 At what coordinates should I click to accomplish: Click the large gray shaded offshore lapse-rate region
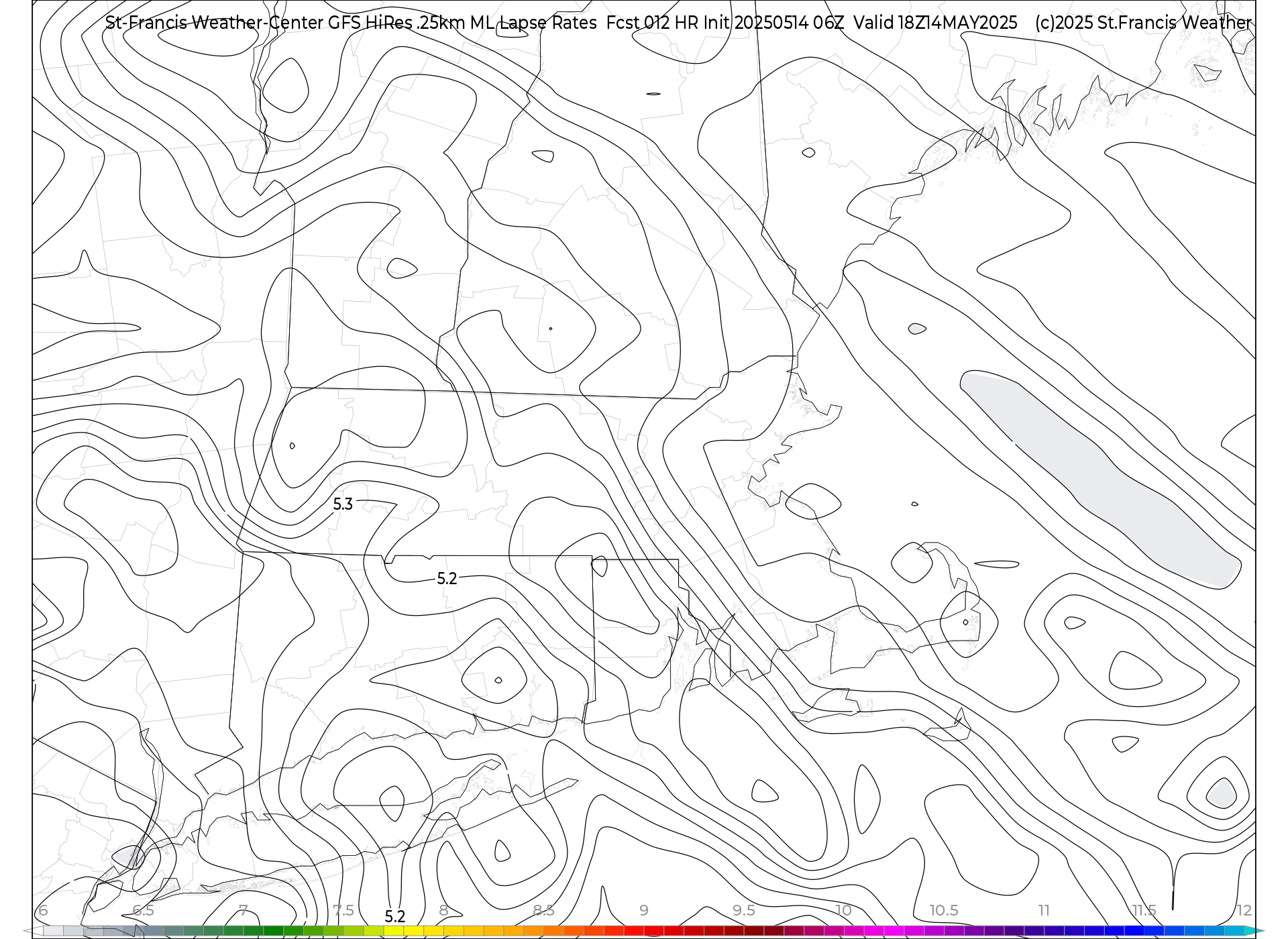point(1100,479)
